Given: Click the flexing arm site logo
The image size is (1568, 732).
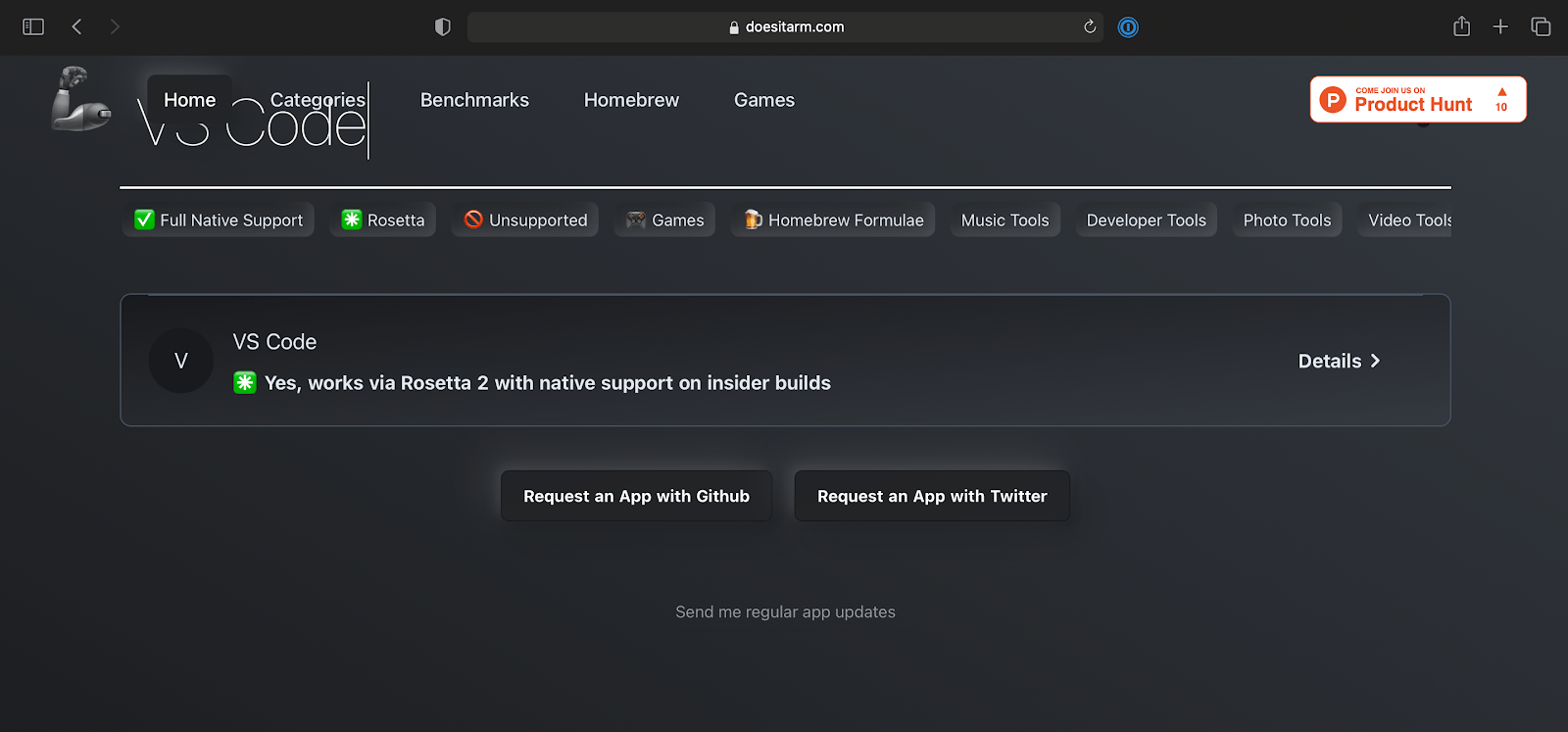Looking at the screenshot, I should [x=80, y=99].
